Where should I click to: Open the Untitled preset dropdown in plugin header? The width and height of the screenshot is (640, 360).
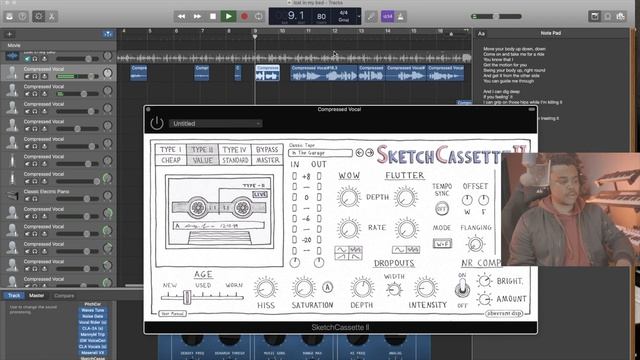point(216,123)
